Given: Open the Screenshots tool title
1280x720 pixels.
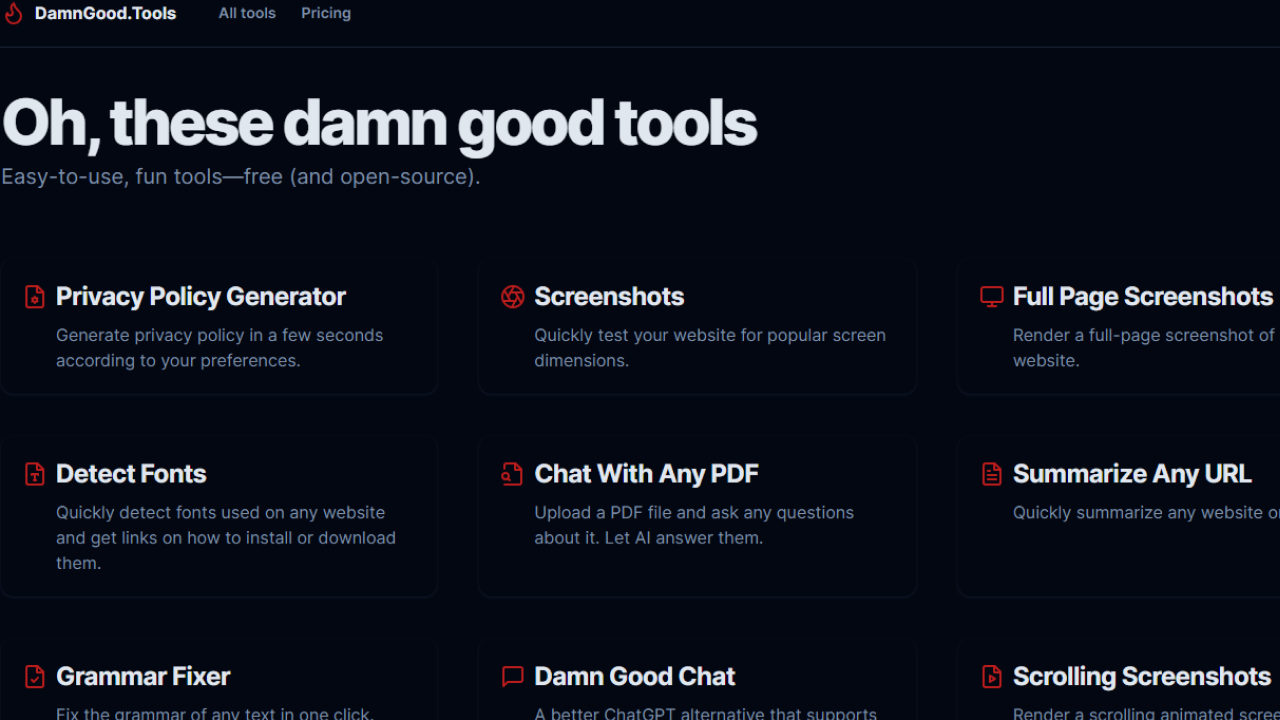Looking at the screenshot, I should coord(609,297).
